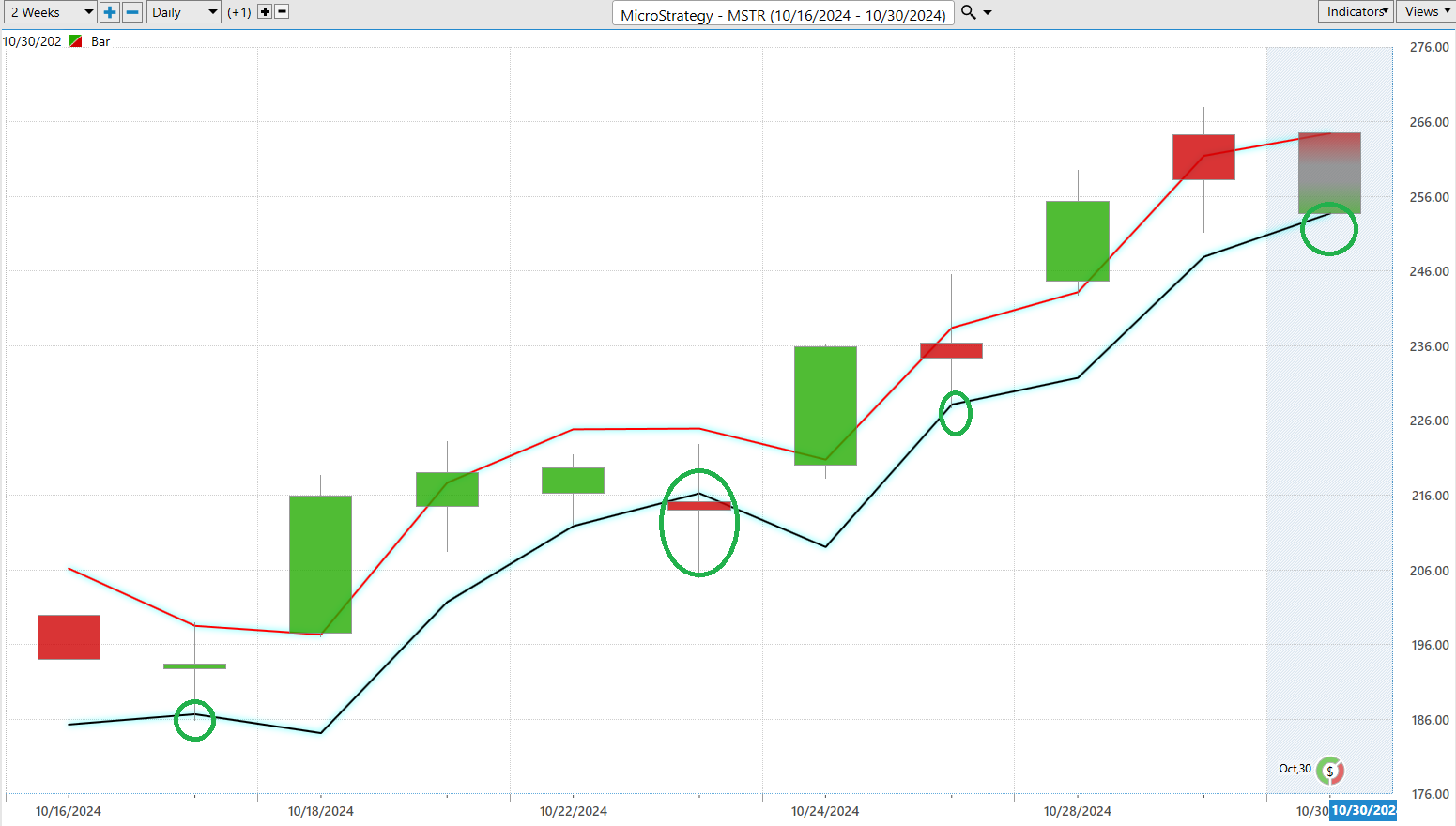Click the Bar series label

click(100, 41)
